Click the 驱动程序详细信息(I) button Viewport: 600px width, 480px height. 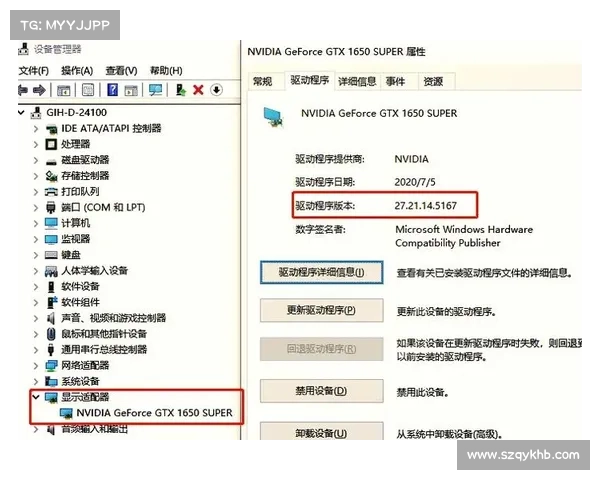pyautogui.click(x=321, y=273)
